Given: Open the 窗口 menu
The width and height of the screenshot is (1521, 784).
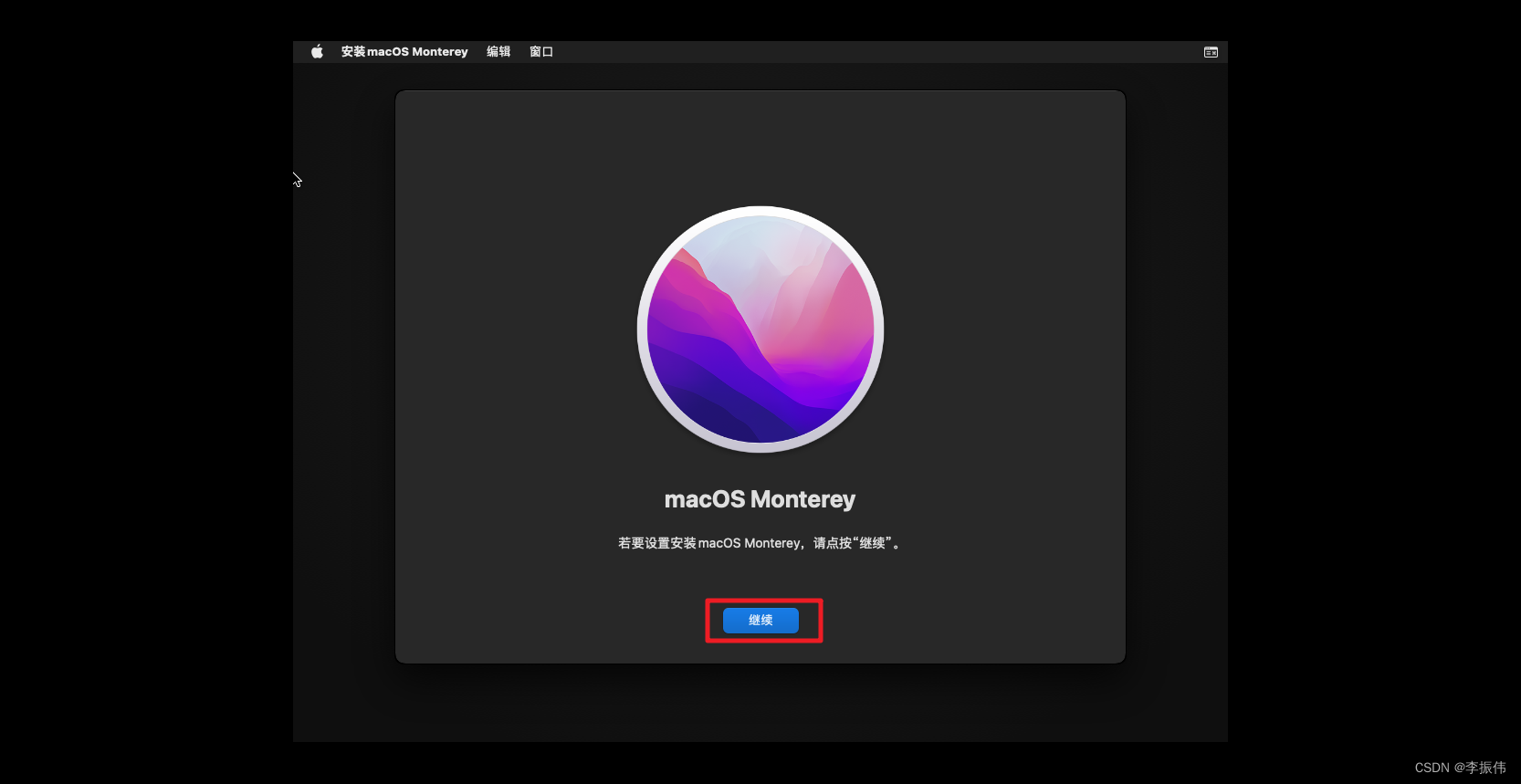Looking at the screenshot, I should [541, 52].
